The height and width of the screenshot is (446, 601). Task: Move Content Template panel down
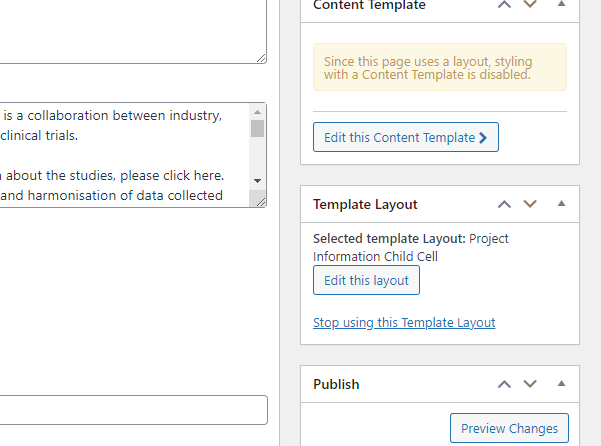click(x=530, y=4)
